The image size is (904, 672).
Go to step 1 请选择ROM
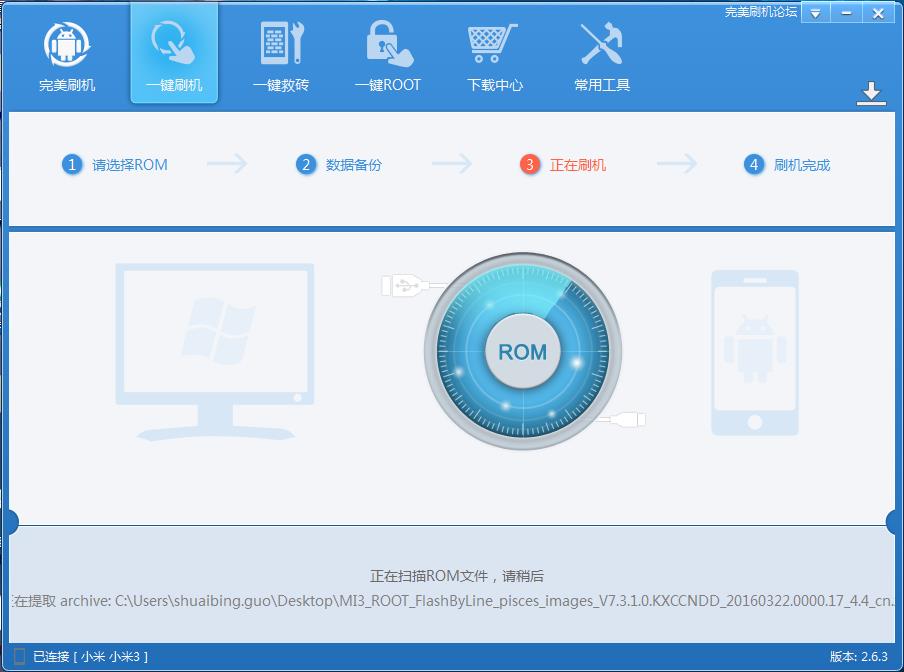(x=115, y=165)
